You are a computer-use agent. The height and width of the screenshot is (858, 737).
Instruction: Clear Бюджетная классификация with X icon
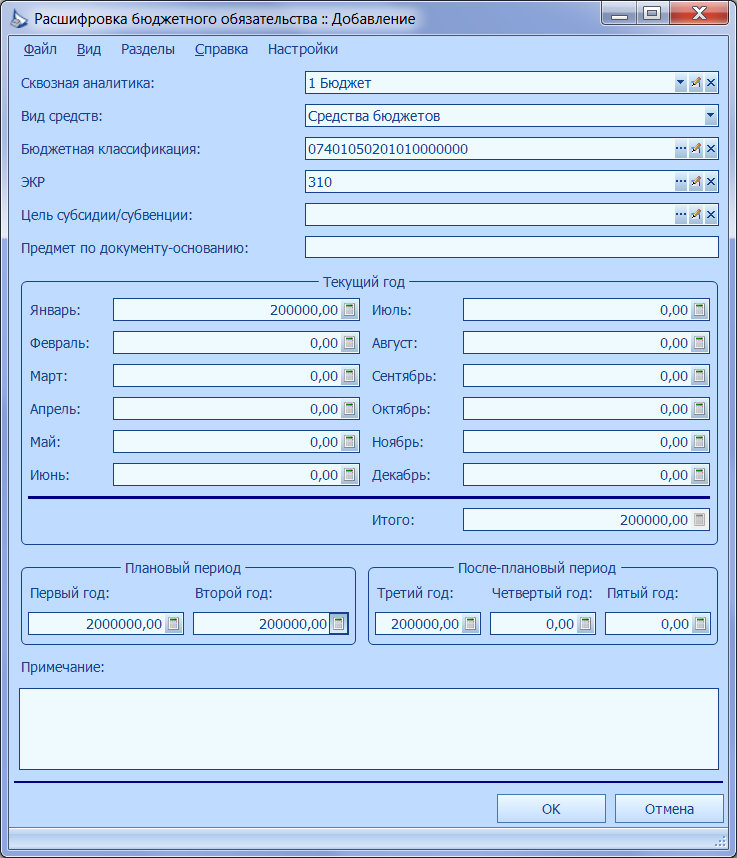point(711,148)
